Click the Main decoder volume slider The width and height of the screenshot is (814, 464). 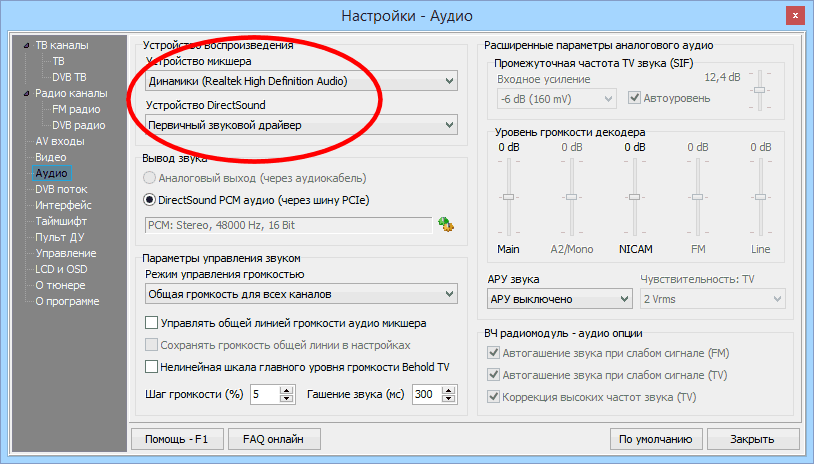[508, 197]
